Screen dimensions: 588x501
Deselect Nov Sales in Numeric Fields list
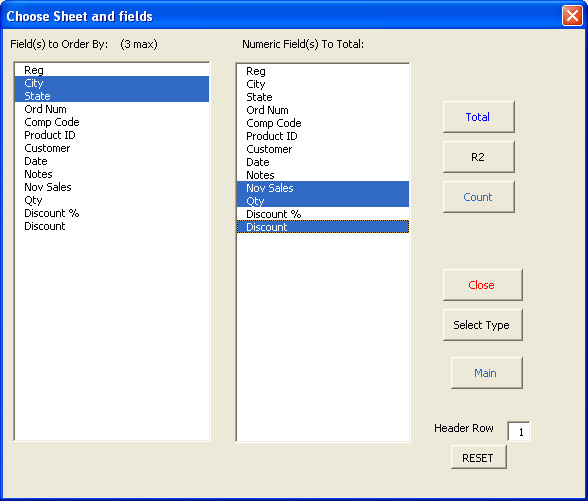pos(323,188)
